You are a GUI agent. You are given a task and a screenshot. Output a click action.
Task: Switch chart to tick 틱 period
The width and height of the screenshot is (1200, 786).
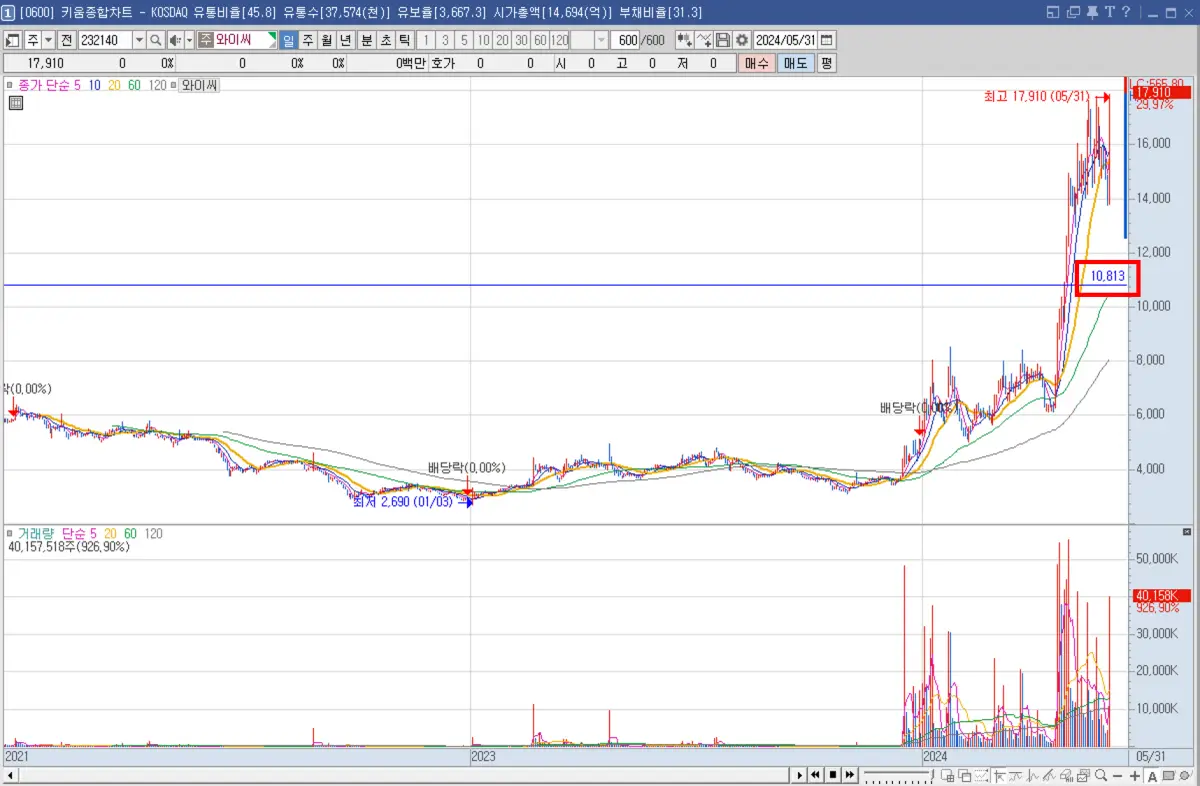pos(404,40)
